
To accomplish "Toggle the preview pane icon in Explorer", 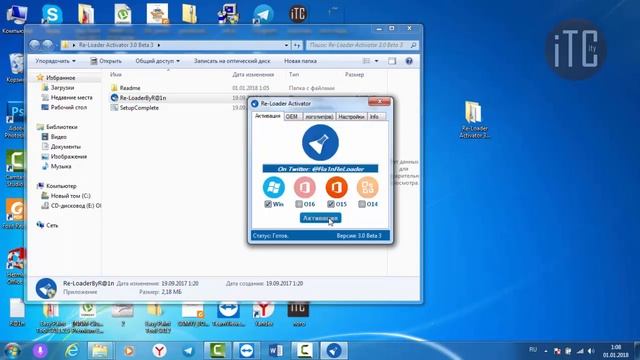I will pos(392,61).
